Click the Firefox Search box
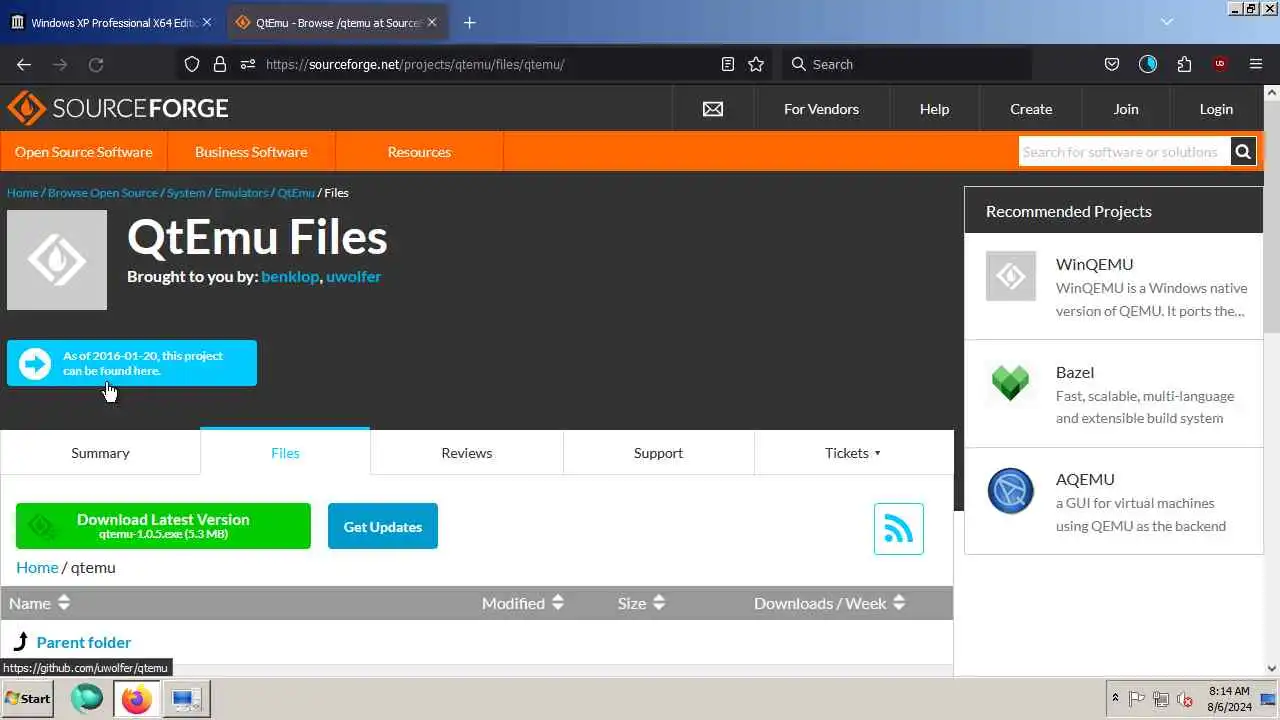1280x720 pixels. tap(907, 64)
